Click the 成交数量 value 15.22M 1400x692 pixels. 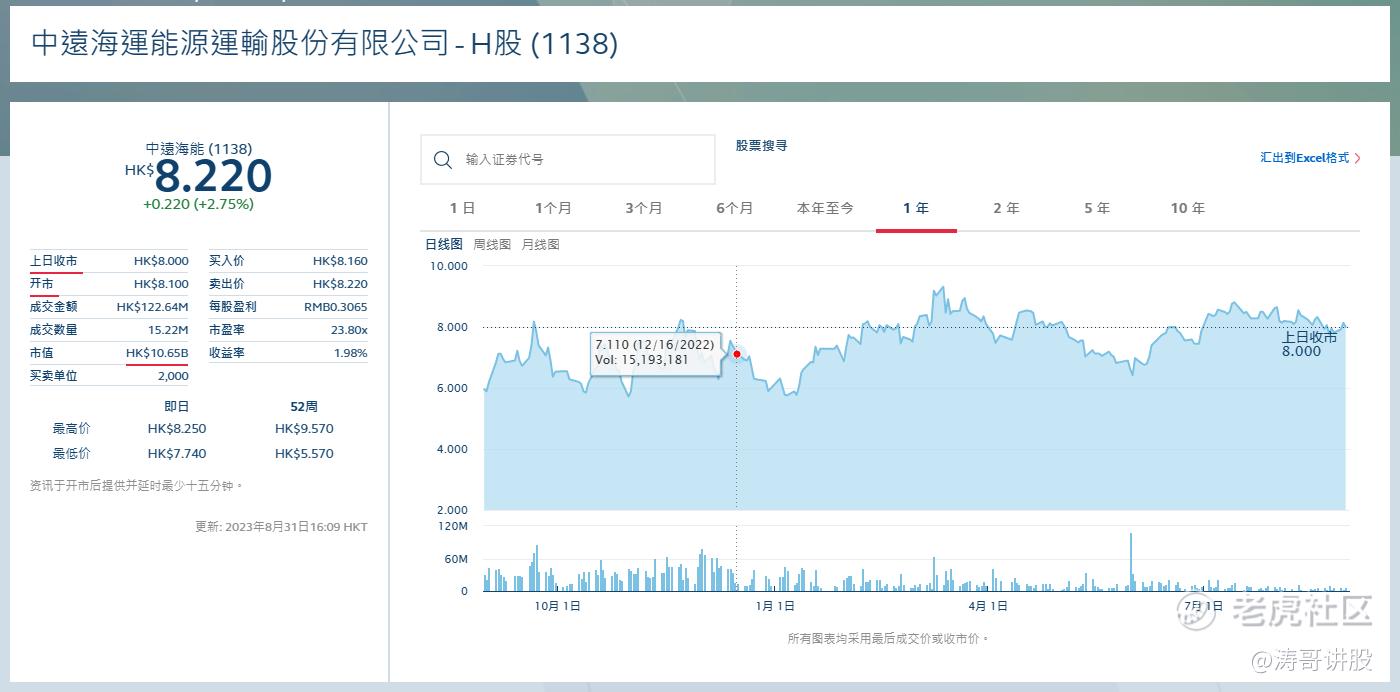click(x=168, y=330)
